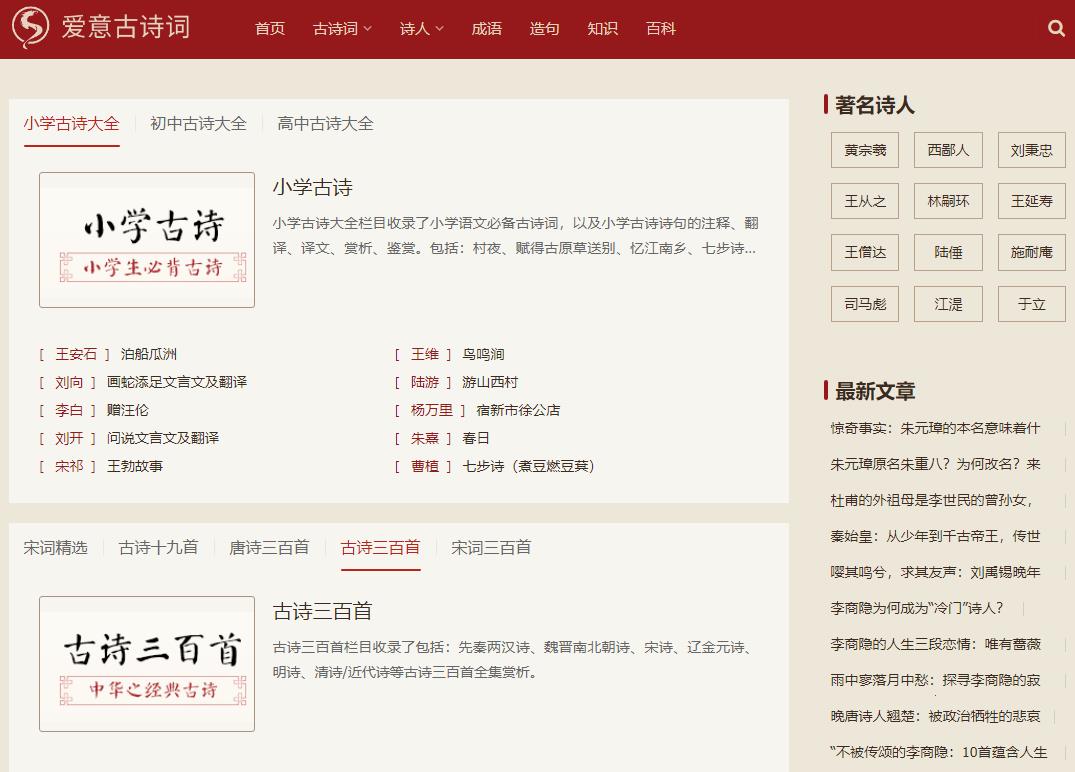Screen dimensions: 1075x772
Task: Select the 宋词三百首 tab
Action: pyautogui.click(x=489, y=547)
